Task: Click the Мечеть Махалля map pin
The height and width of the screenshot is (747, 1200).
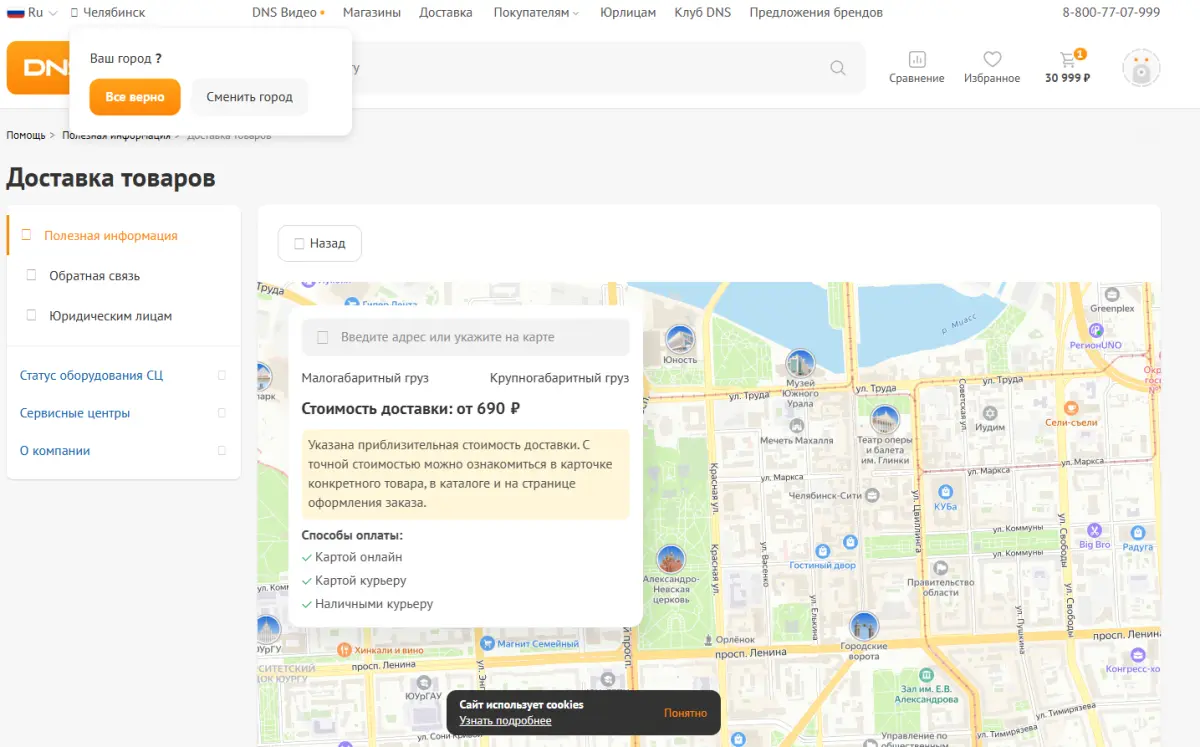Action: pyautogui.click(x=797, y=426)
